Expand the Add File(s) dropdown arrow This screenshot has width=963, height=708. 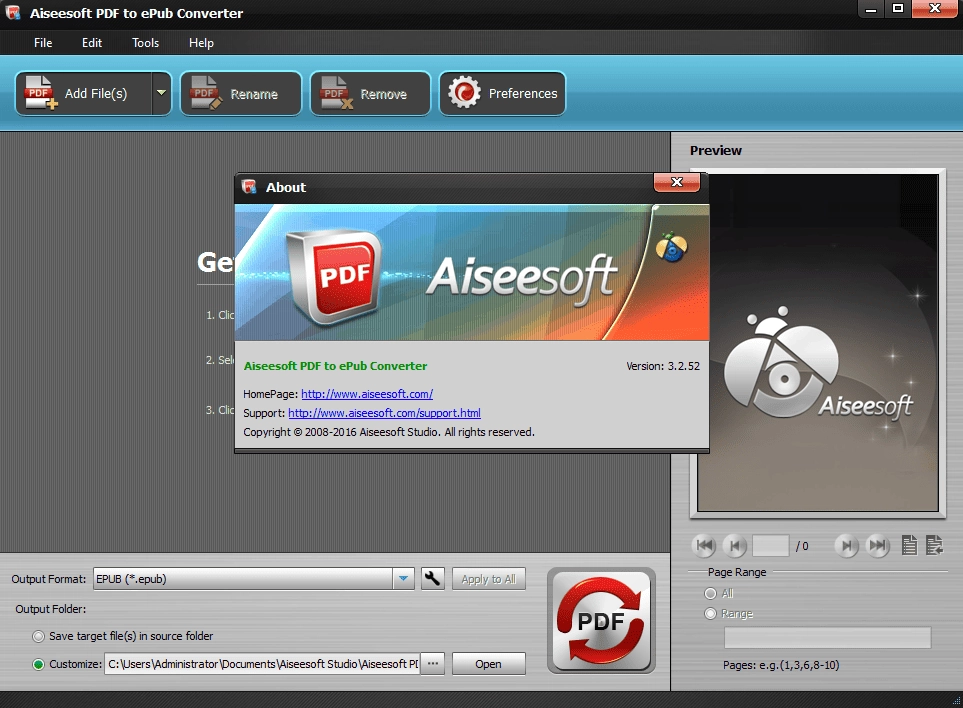coord(161,93)
